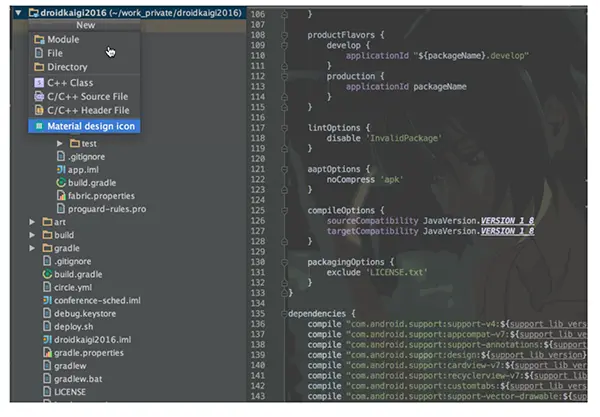This screenshot has width=600, height=417.
Task: Fold the dependencies block at line 135
Action: click(284, 314)
